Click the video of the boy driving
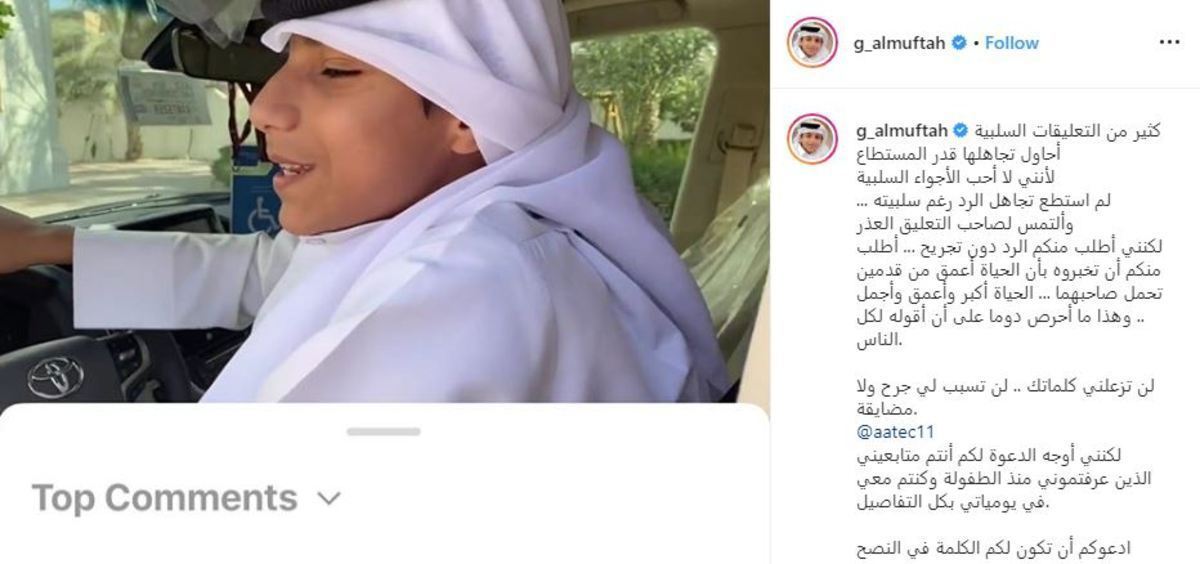The width and height of the screenshot is (1200, 564). (384, 200)
